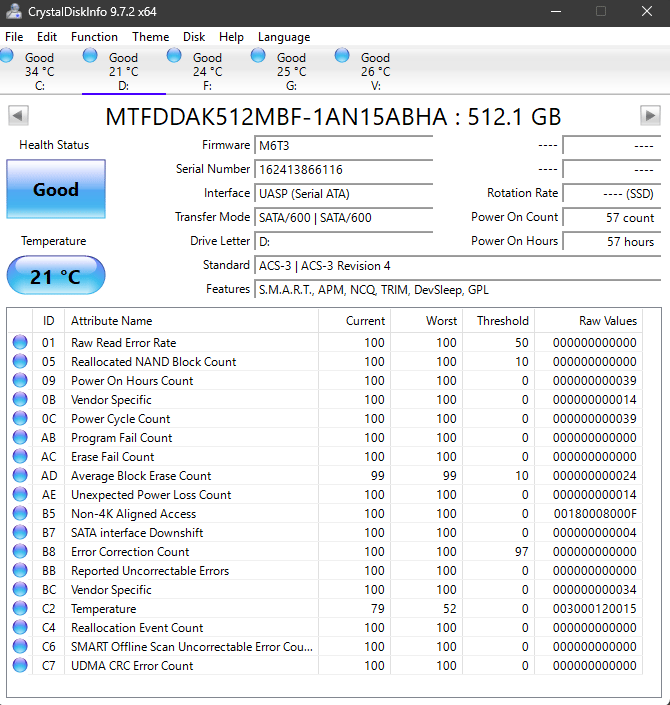This screenshot has height=705, width=670.
Task: Click the Error Correction Count status orb
Action: coord(20,551)
